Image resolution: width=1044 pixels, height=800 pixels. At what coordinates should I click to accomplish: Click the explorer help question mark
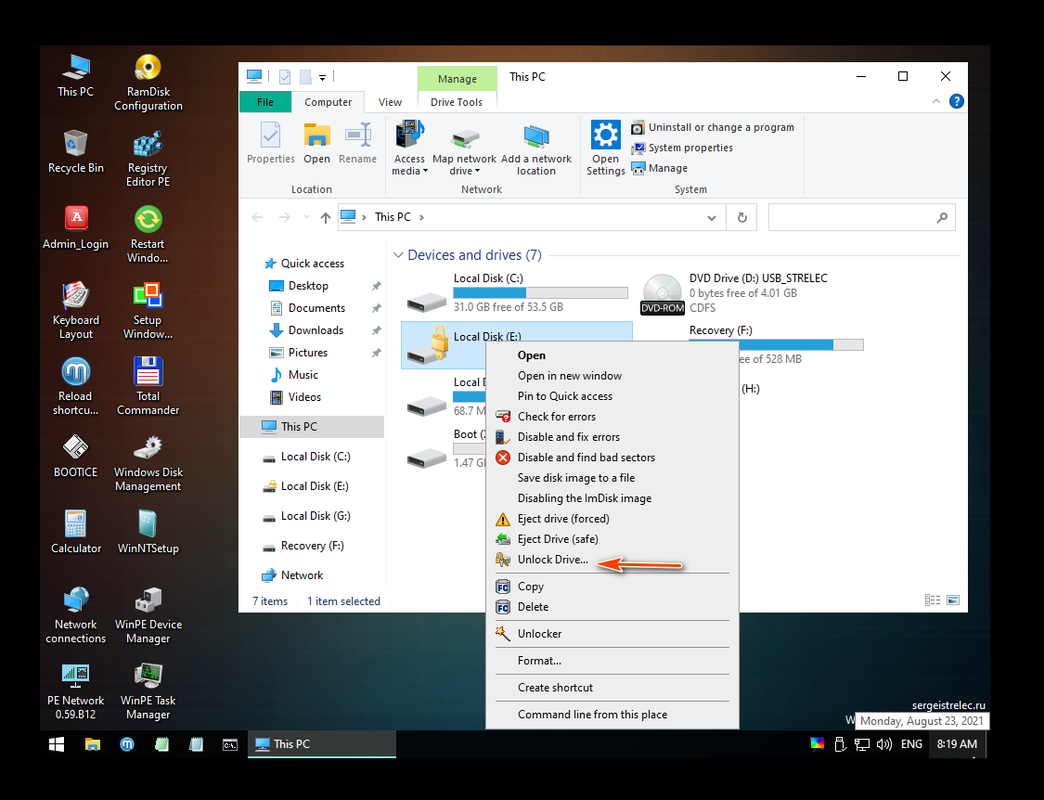pos(956,101)
